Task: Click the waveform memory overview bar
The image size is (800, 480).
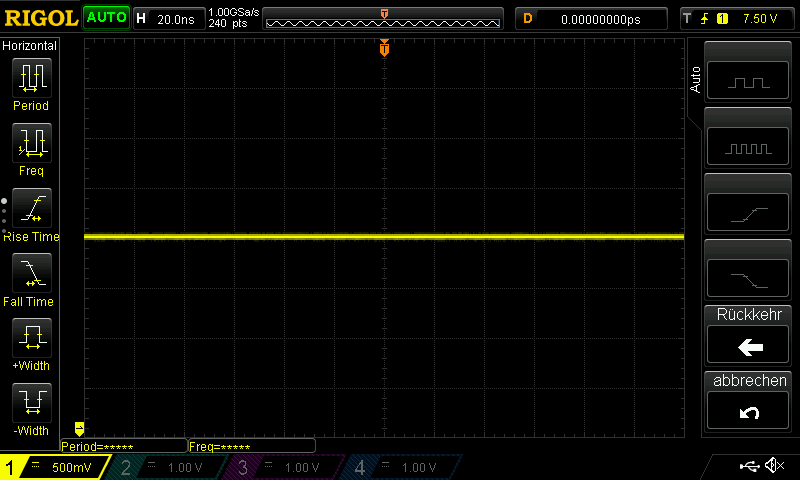Action: 383,19
